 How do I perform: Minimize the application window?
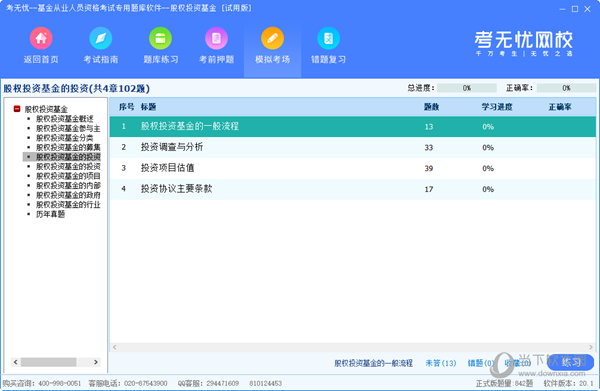pos(562,9)
